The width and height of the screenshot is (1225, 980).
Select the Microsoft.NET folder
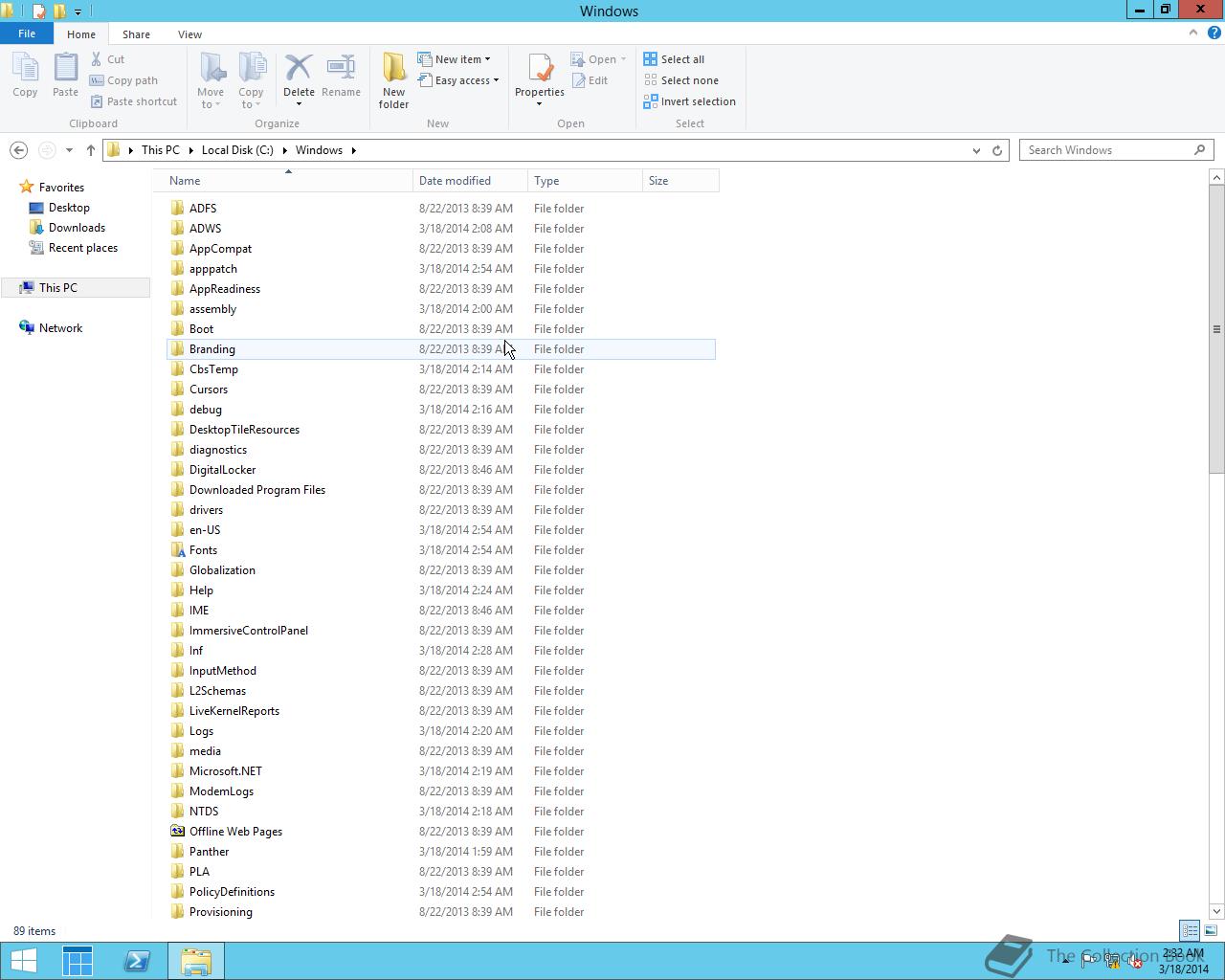(225, 771)
